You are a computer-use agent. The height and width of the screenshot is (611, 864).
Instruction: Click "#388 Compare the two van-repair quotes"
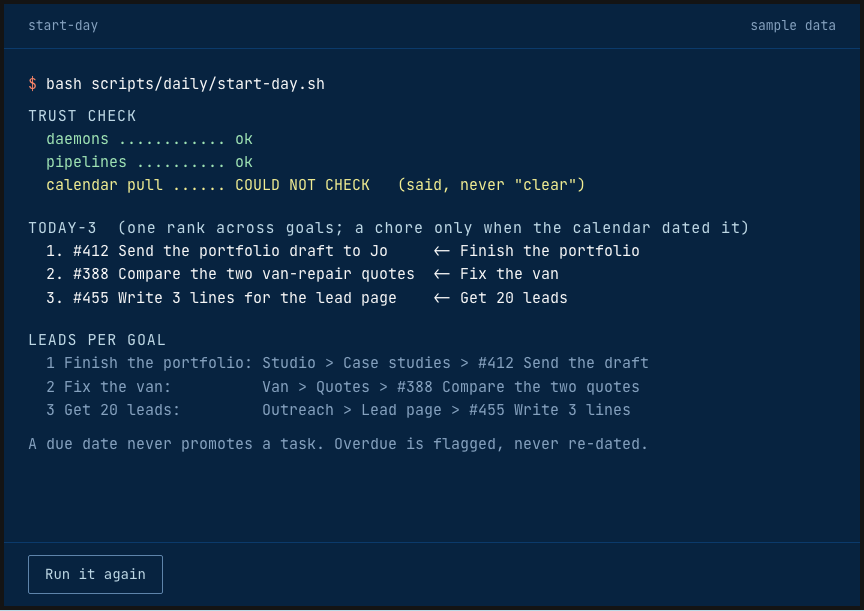click(244, 274)
